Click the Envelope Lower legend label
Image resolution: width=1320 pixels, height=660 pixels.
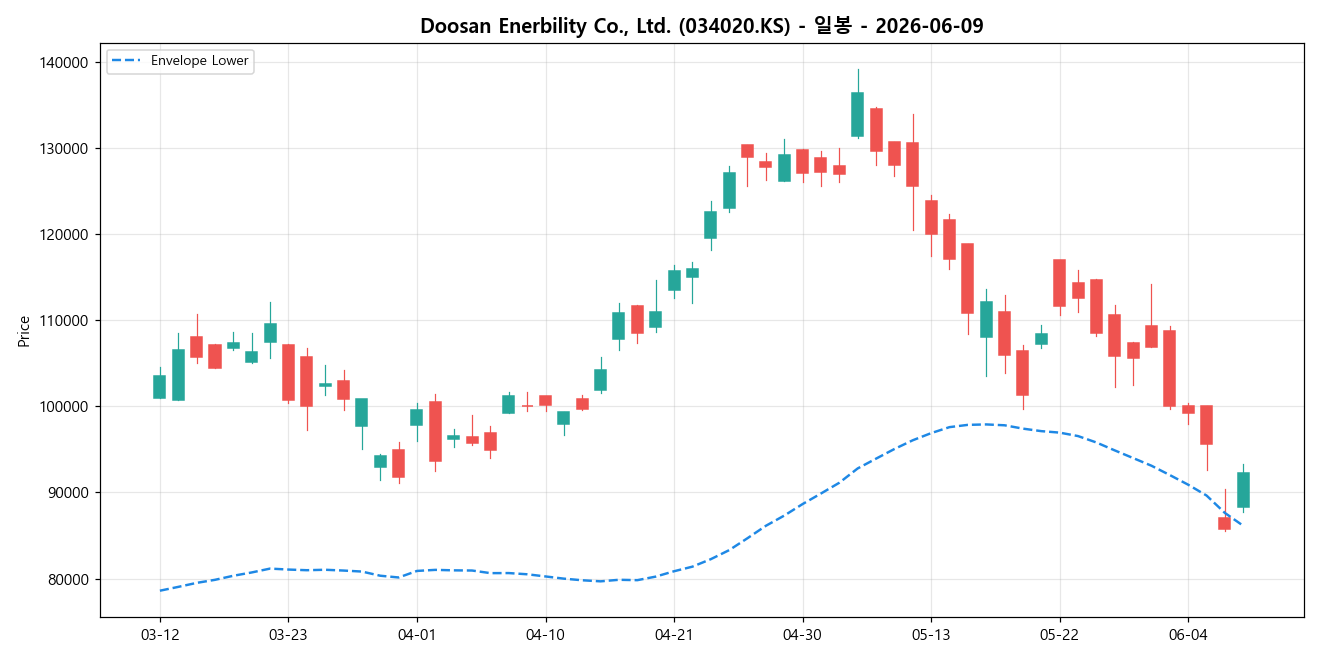[200, 61]
